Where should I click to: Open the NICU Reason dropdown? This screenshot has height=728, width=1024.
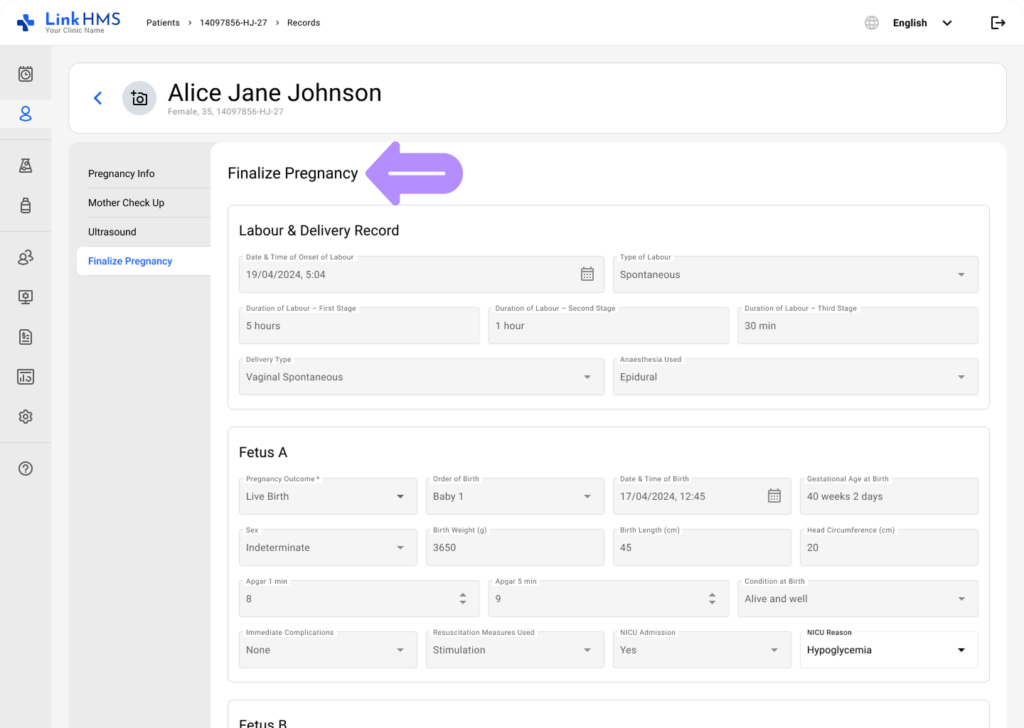[x=888, y=650]
